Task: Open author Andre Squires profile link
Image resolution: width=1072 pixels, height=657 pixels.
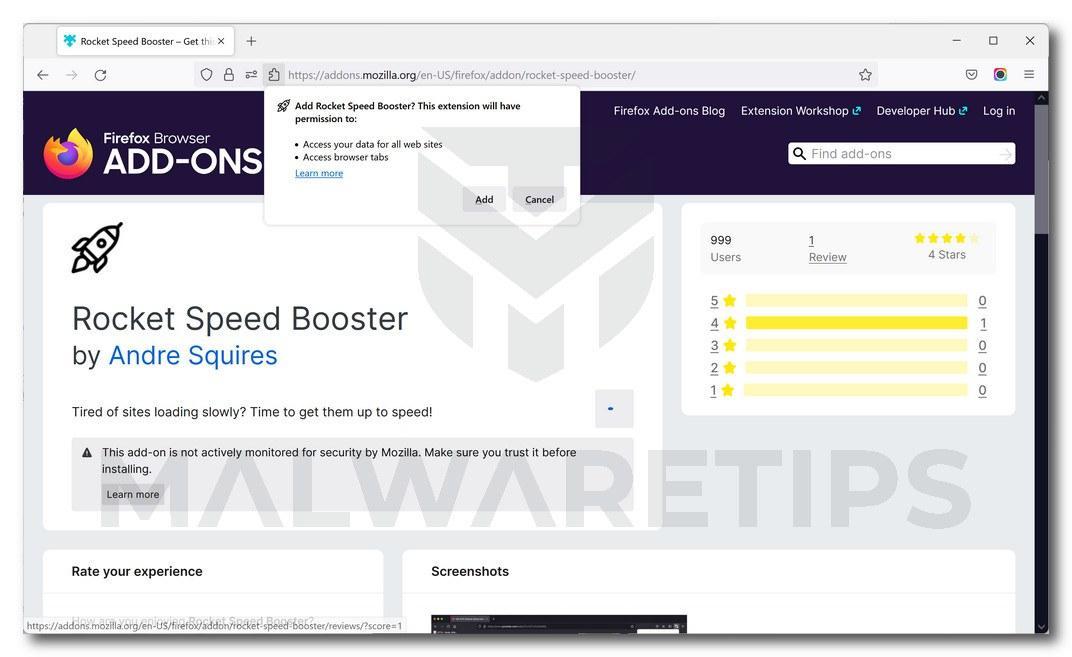Action: click(193, 356)
